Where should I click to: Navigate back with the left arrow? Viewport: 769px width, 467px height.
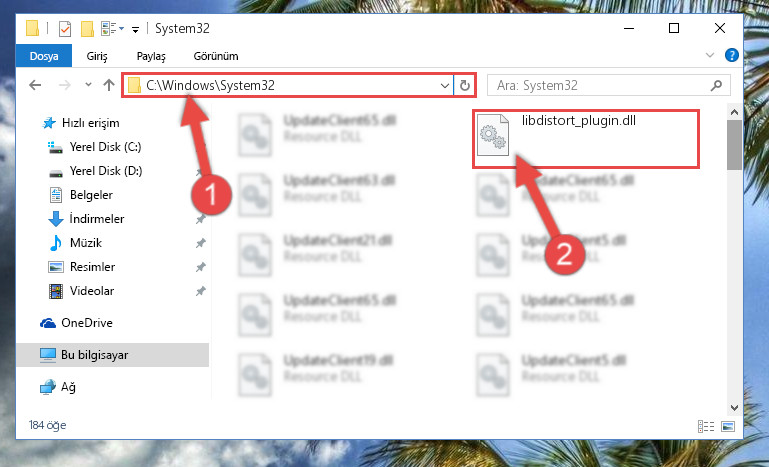(35, 85)
